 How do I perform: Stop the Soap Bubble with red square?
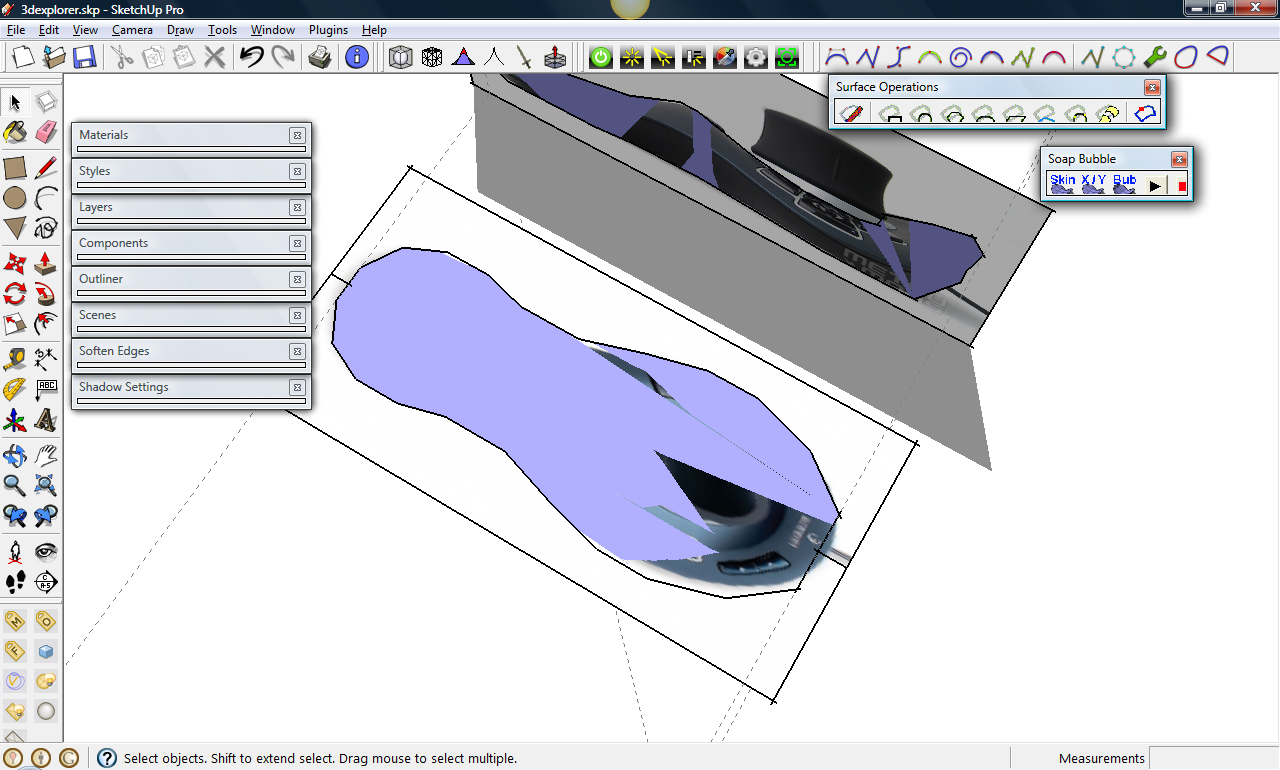1181,186
